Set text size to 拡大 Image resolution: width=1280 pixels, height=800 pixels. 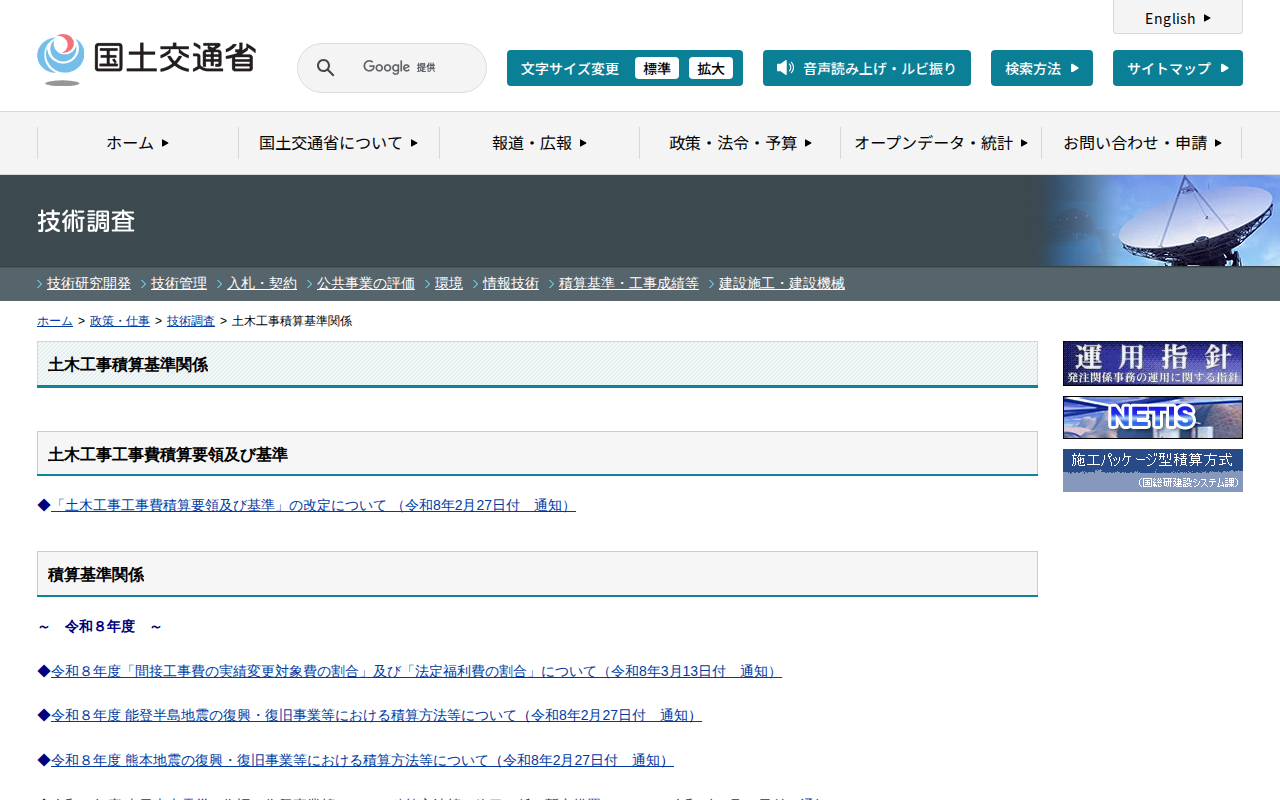tap(710, 68)
